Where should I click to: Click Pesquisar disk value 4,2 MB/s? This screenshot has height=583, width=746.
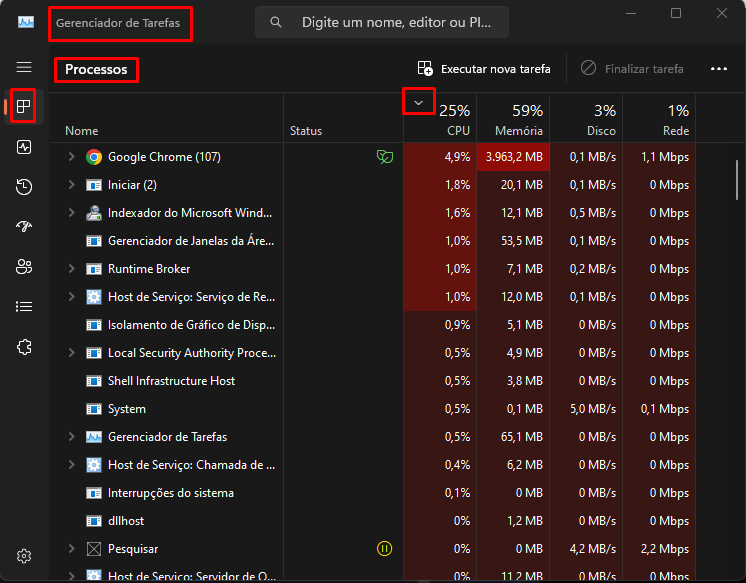point(592,549)
